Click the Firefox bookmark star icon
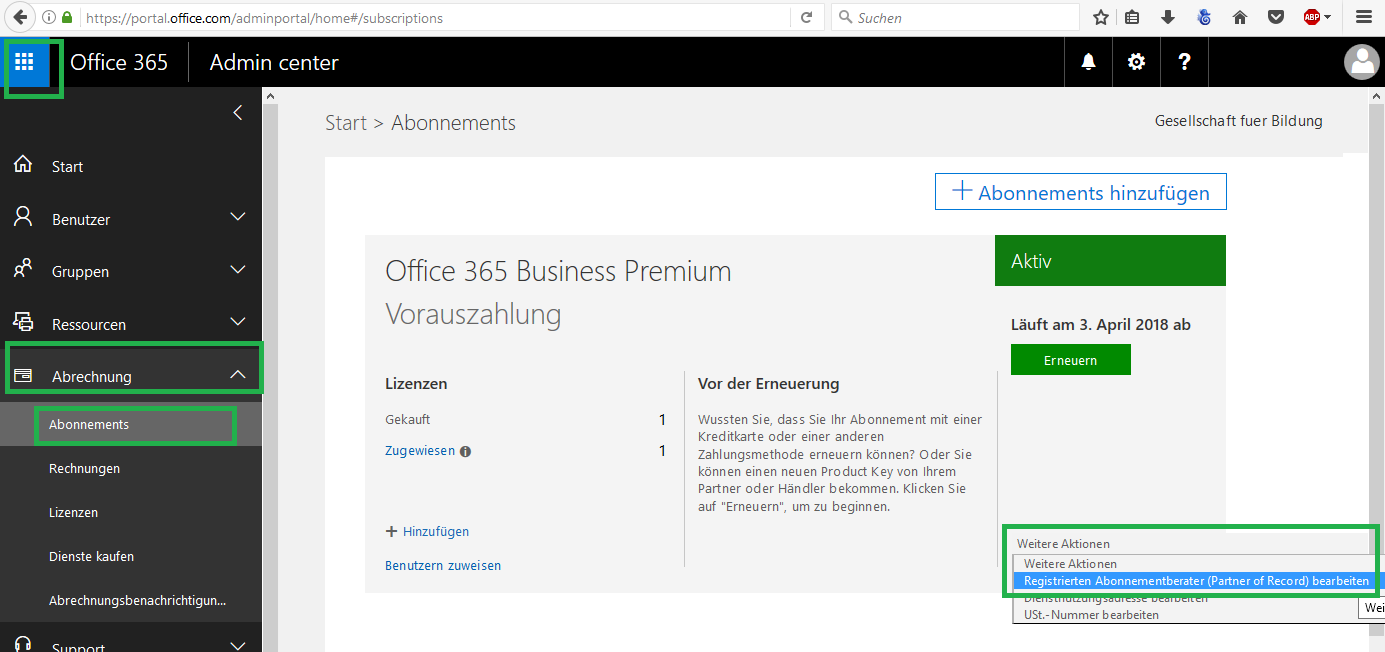1385x652 pixels. click(1101, 17)
